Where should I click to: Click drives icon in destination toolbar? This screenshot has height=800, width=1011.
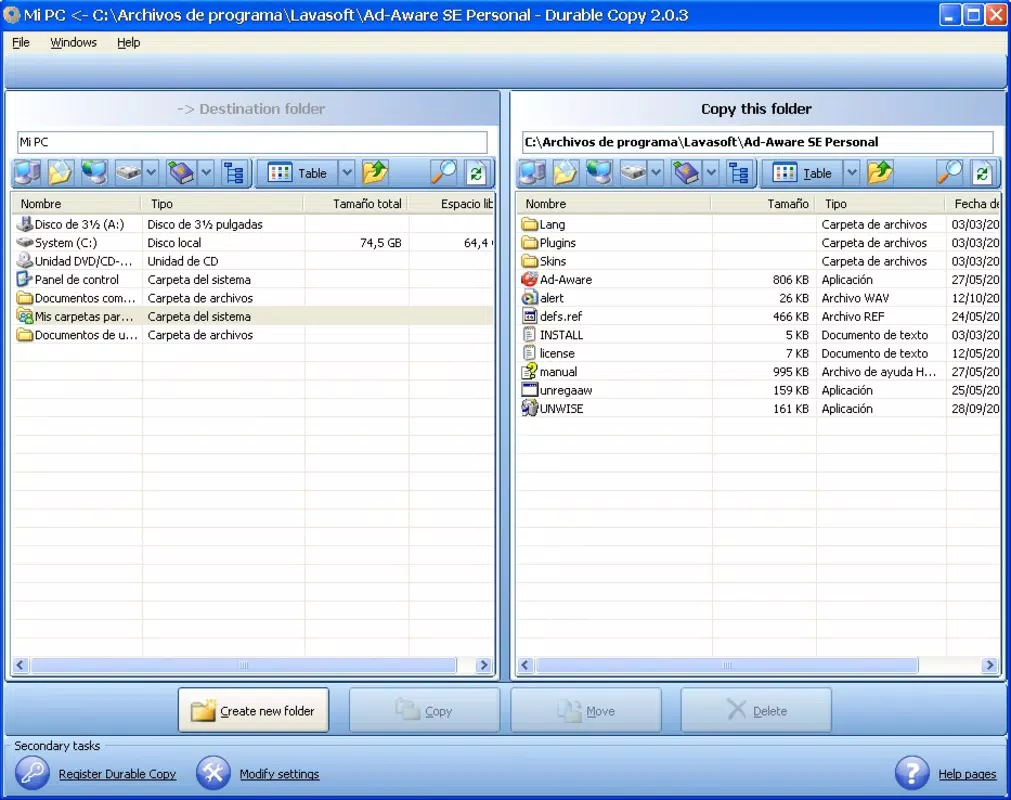click(x=128, y=173)
